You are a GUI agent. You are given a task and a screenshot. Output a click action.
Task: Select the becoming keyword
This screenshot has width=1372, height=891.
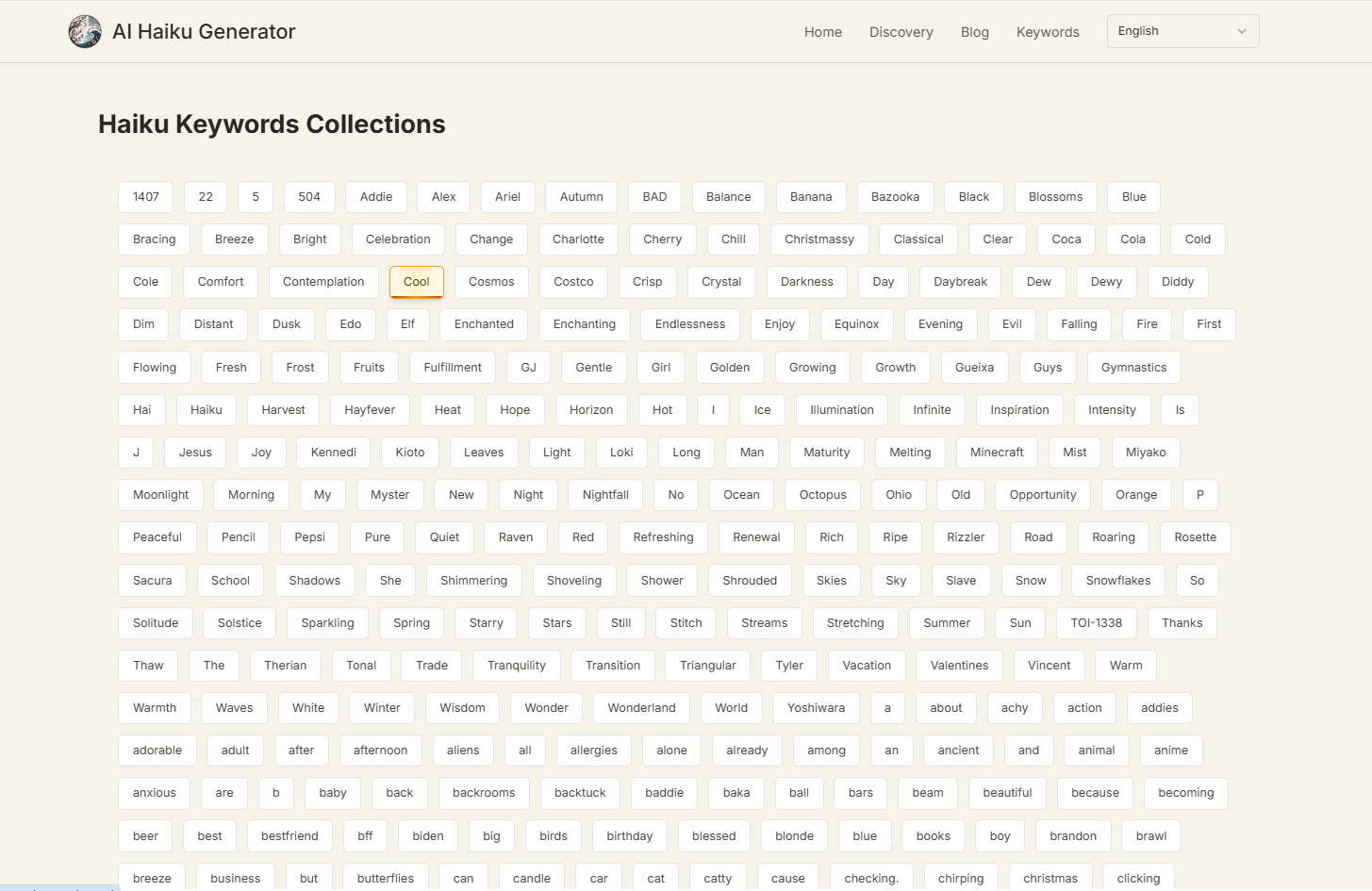point(1185,793)
